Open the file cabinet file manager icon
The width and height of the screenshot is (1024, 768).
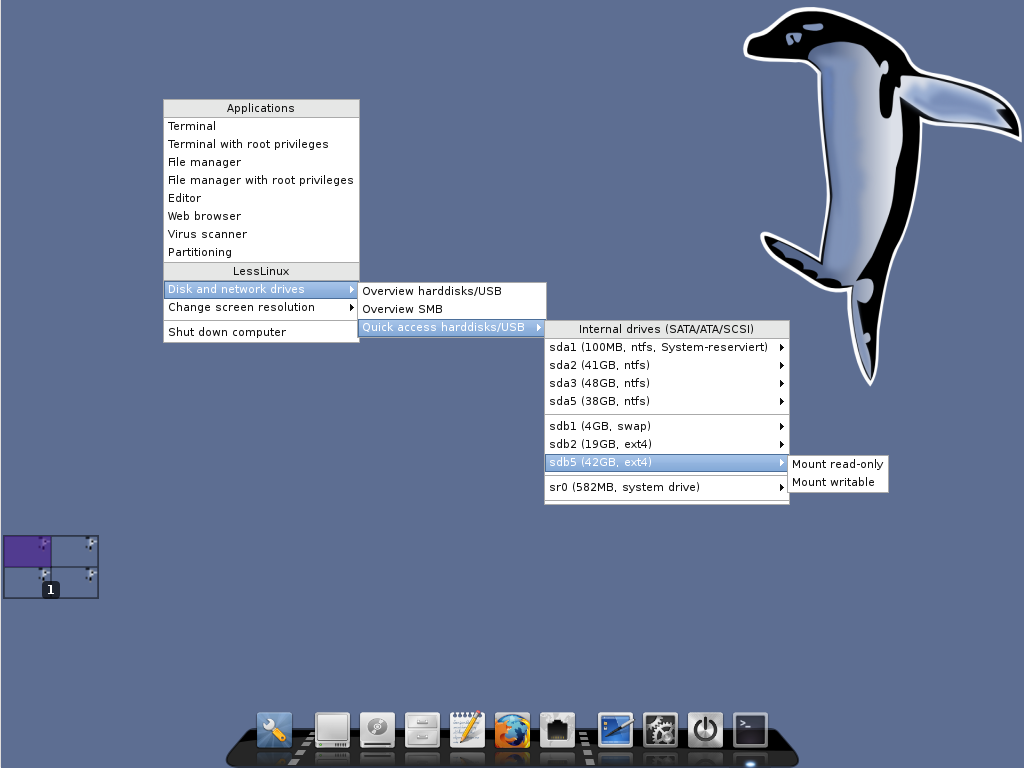click(422, 730)
